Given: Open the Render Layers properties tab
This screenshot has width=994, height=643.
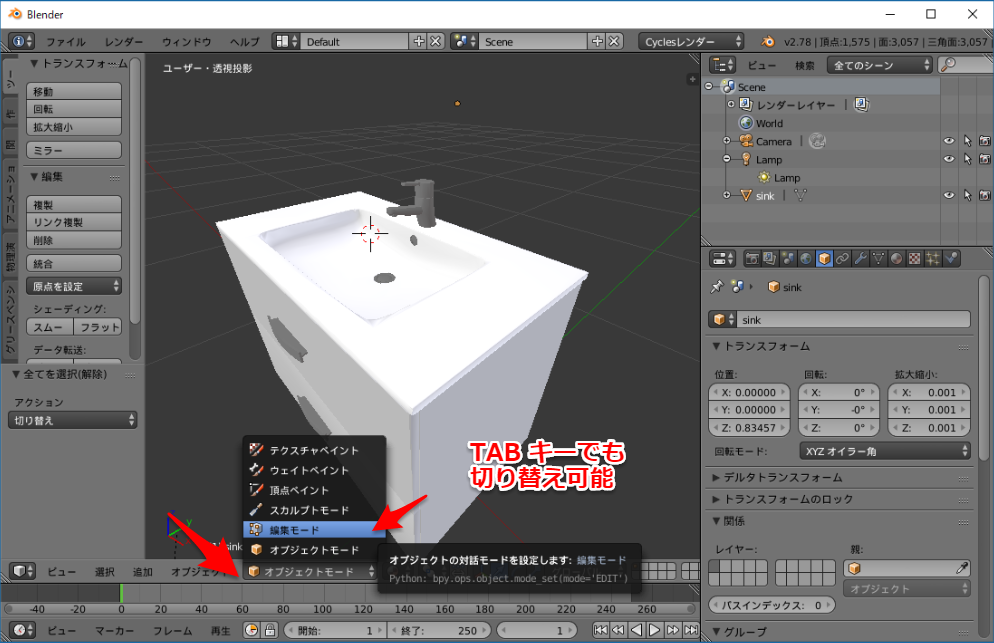Looking at the screenshot, I should [770, 258].
